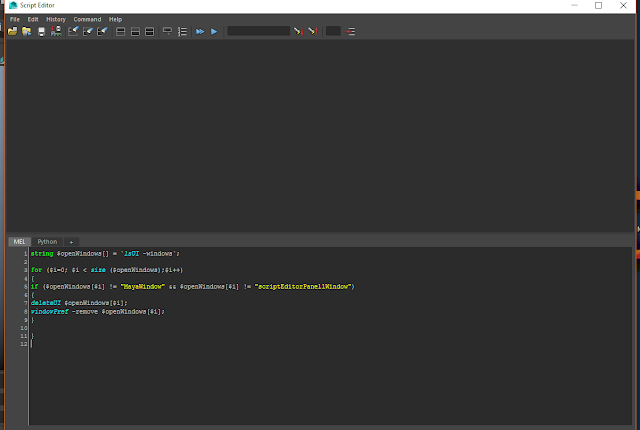Click the Source Script icon
This screenshot has height=430, width=640.
coord(27,31)
